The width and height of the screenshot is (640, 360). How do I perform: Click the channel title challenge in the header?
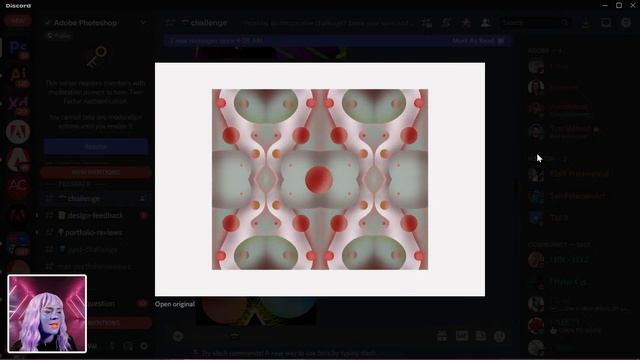click(x=209, y=23)
